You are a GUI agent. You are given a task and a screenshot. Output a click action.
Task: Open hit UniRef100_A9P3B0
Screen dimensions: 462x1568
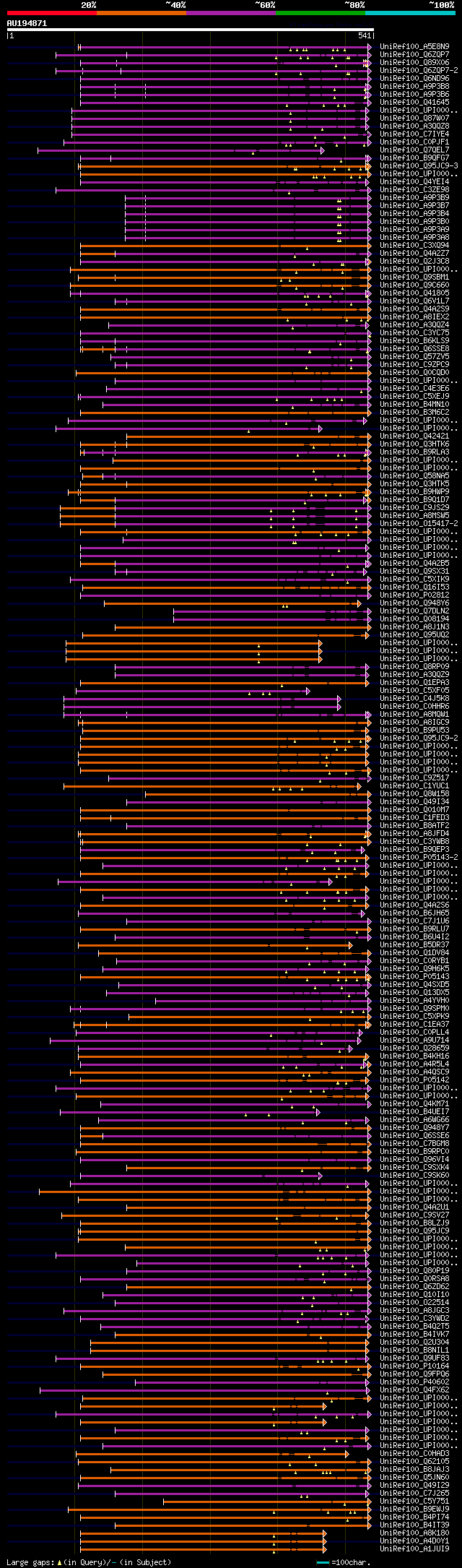414,222
